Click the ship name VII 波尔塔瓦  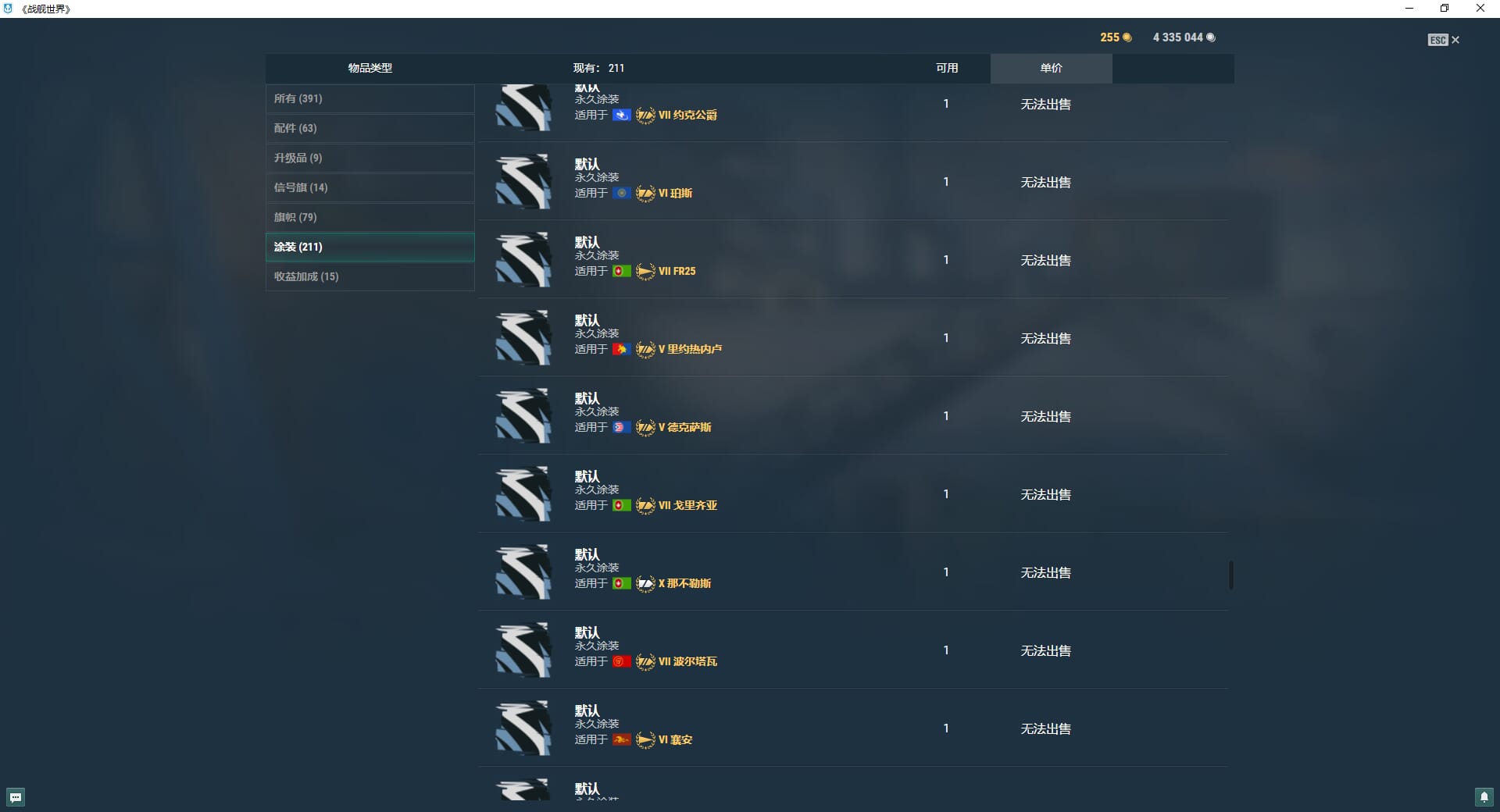coord(687,661)
